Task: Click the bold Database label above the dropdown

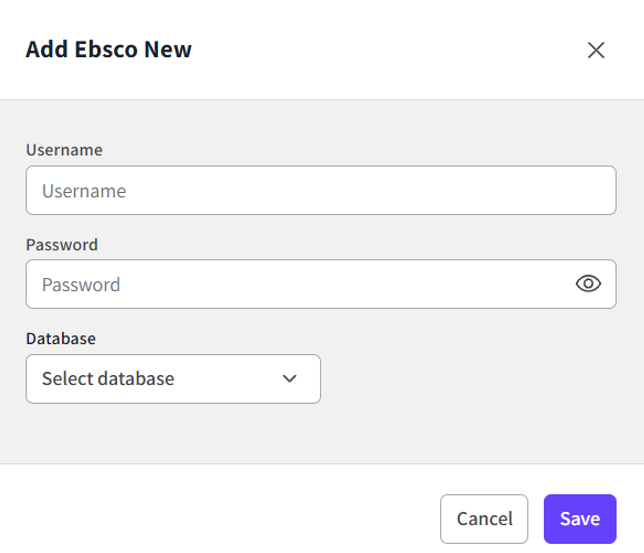Action: tap(61, 338)
